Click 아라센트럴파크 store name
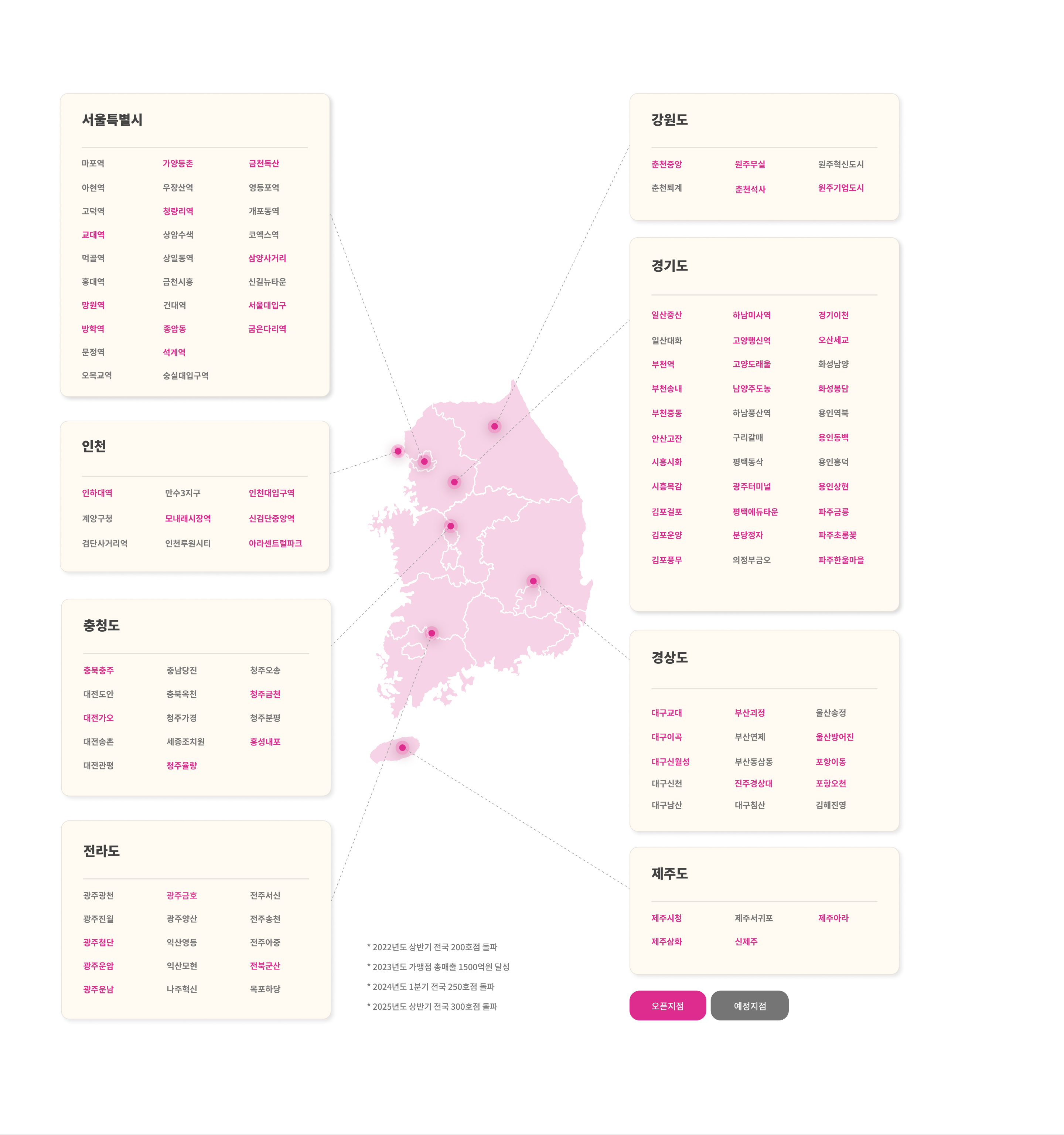1064x1135 pixels. click(275, 544)
